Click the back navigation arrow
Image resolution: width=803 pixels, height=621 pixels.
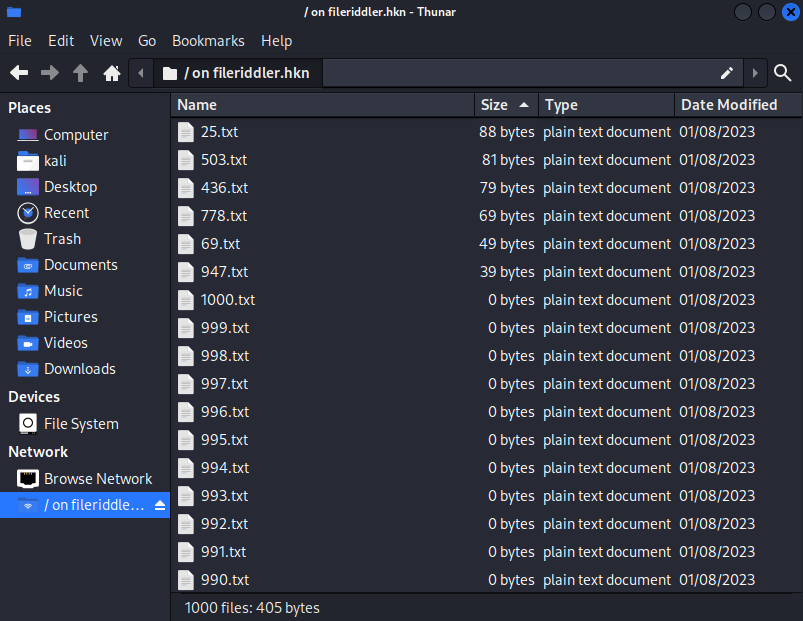[19, 73]
